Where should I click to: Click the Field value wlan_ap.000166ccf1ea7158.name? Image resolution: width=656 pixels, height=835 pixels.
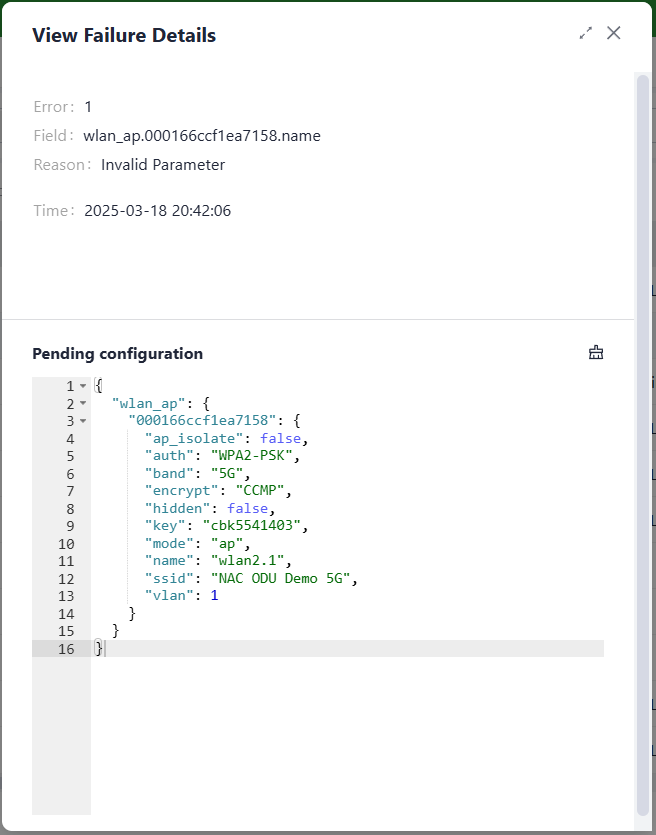pyautogui.click(x=202, y=136)
